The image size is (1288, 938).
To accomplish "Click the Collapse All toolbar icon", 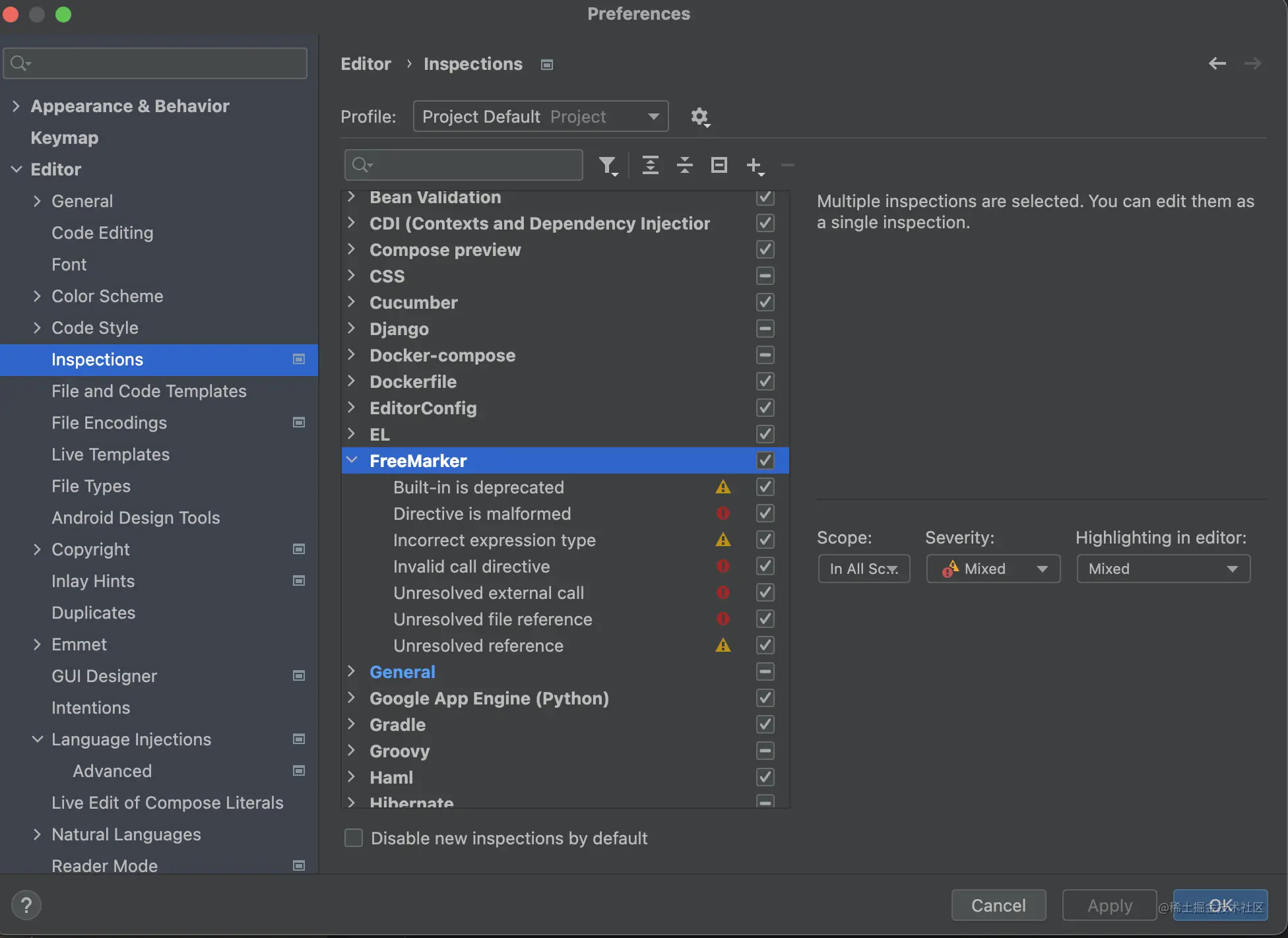I will (x=685, y=165).
